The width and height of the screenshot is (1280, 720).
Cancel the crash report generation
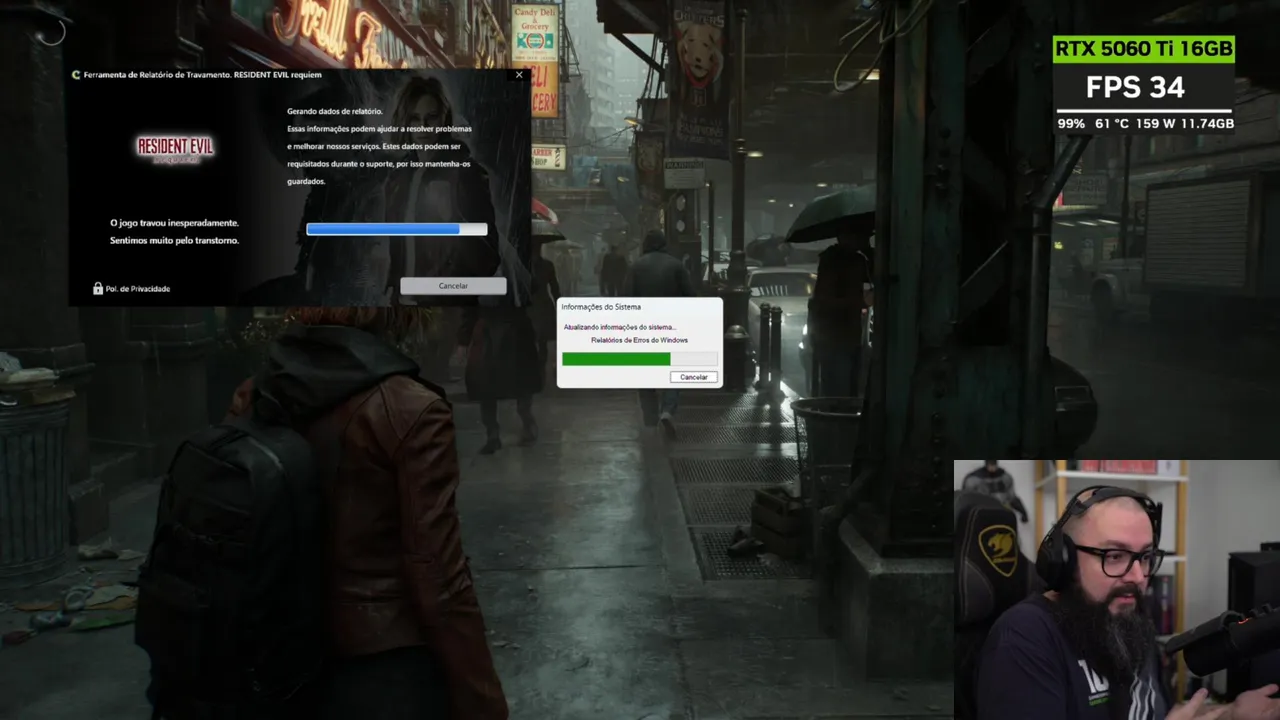point(453,286)
